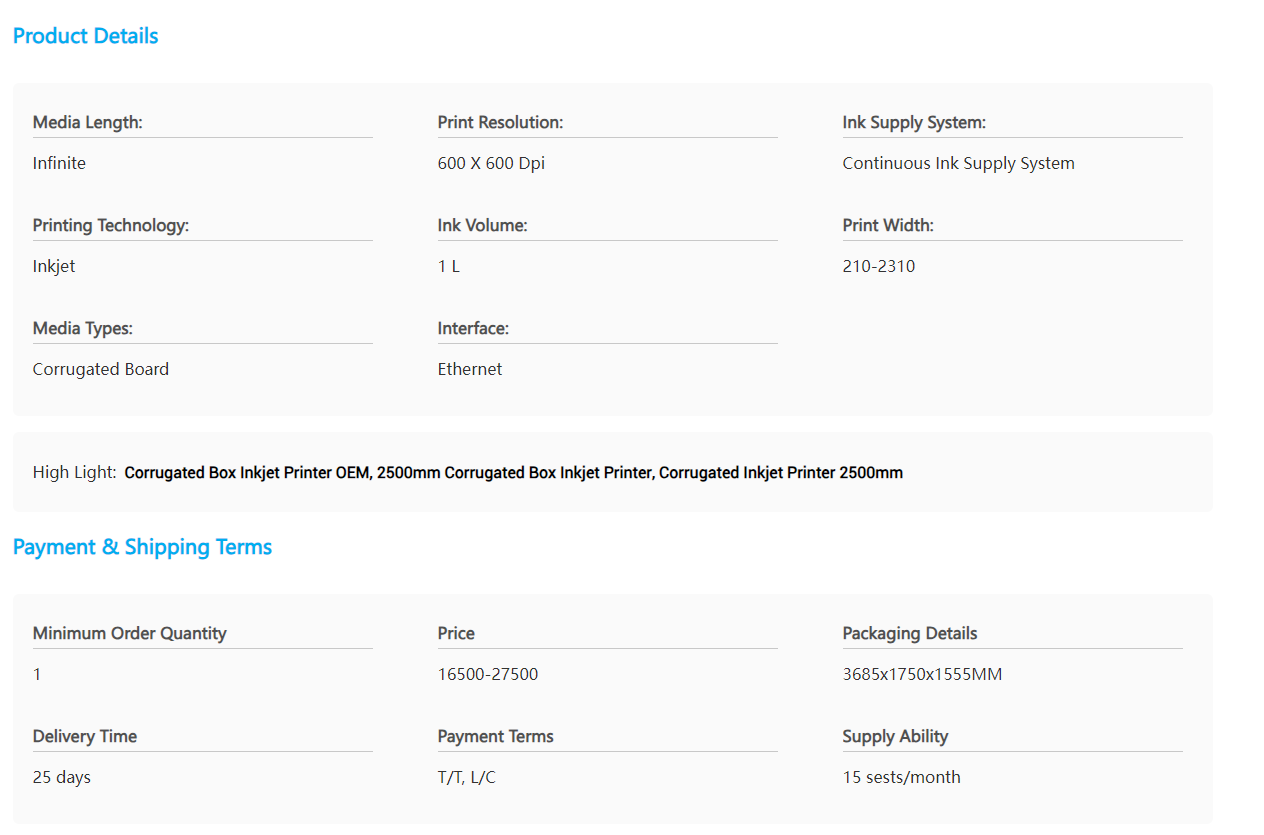
Task: Click the High Light label
Action: tap(74, 472)
